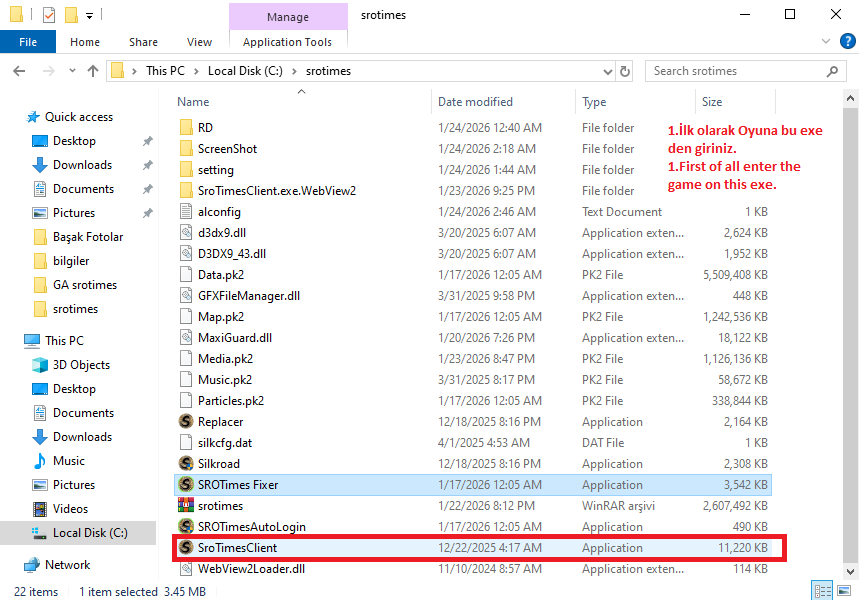
Task: Open the recent locations dropdown arrow
Action: (72, 71)
